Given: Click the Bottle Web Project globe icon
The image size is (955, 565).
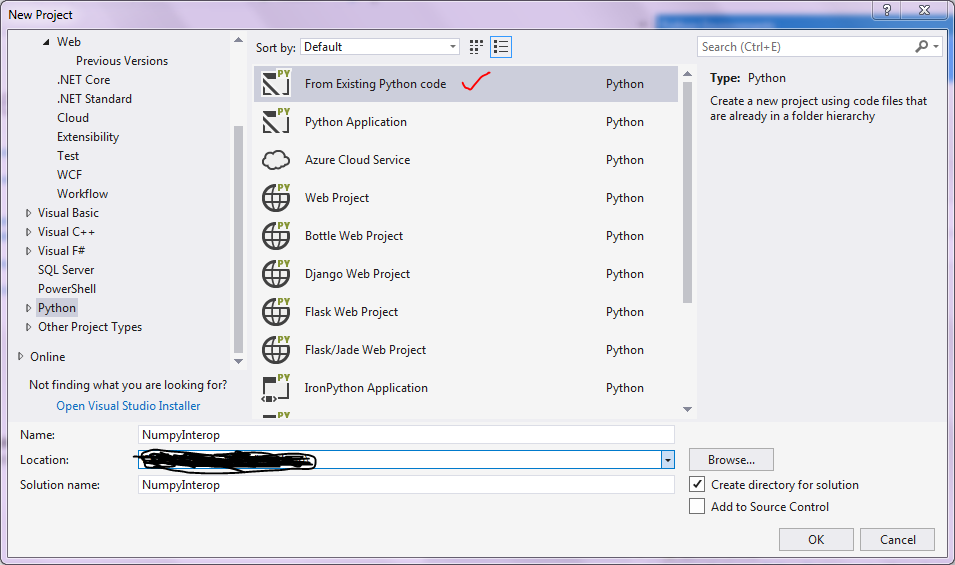Looking at the screenshot, I should [x=276, y=236].
